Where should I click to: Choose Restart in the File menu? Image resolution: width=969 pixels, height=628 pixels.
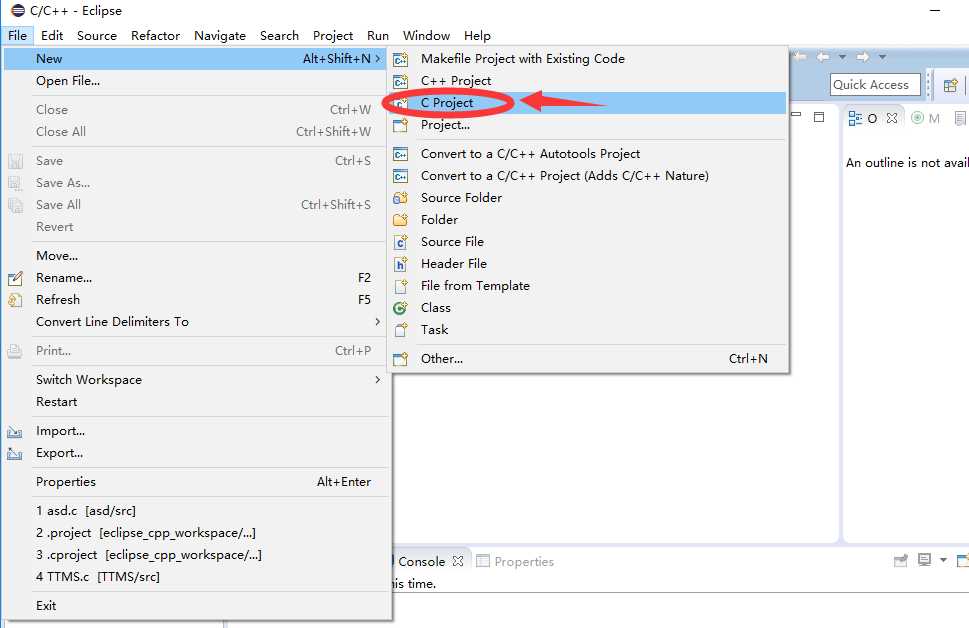pos(198,402)
